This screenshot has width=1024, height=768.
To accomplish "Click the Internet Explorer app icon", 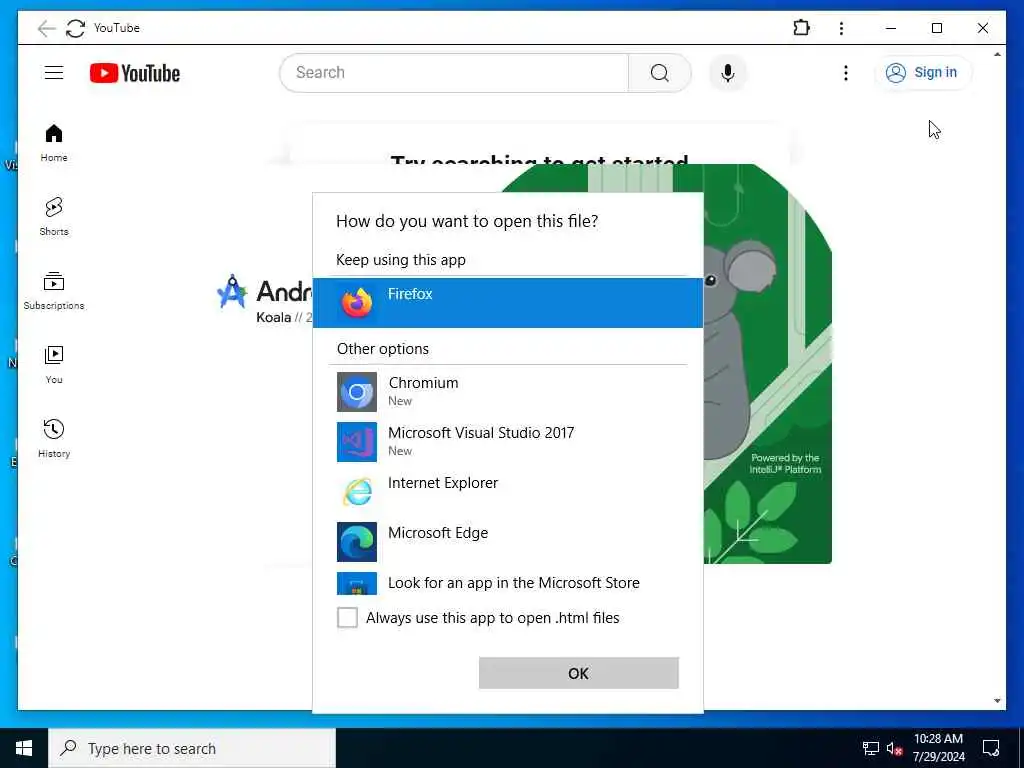I will [x=357, y=492].
